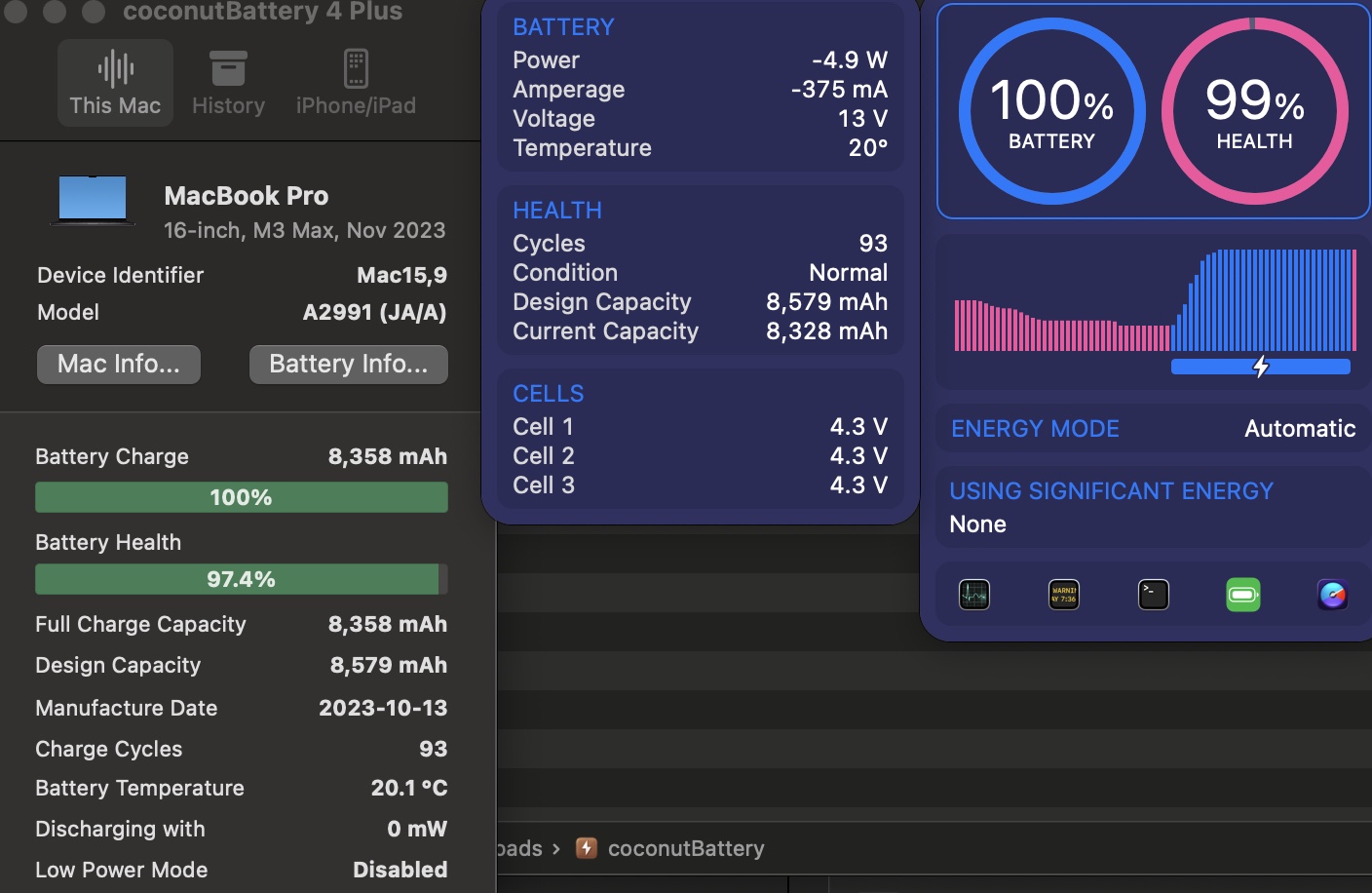Click the Battery Info... button
This screenshot has height=893, width=1372.
coord(349,364)
